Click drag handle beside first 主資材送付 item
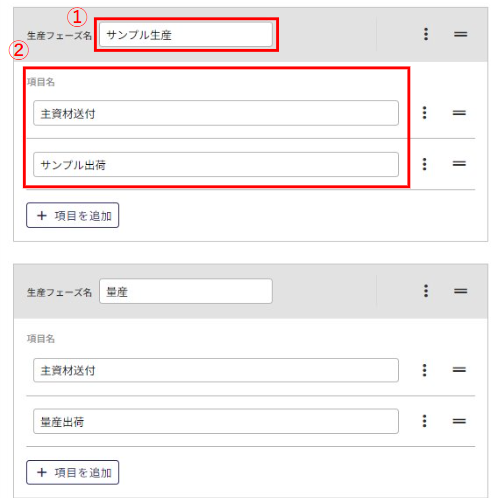Screen dimensions: 494x498 [459, 113]
